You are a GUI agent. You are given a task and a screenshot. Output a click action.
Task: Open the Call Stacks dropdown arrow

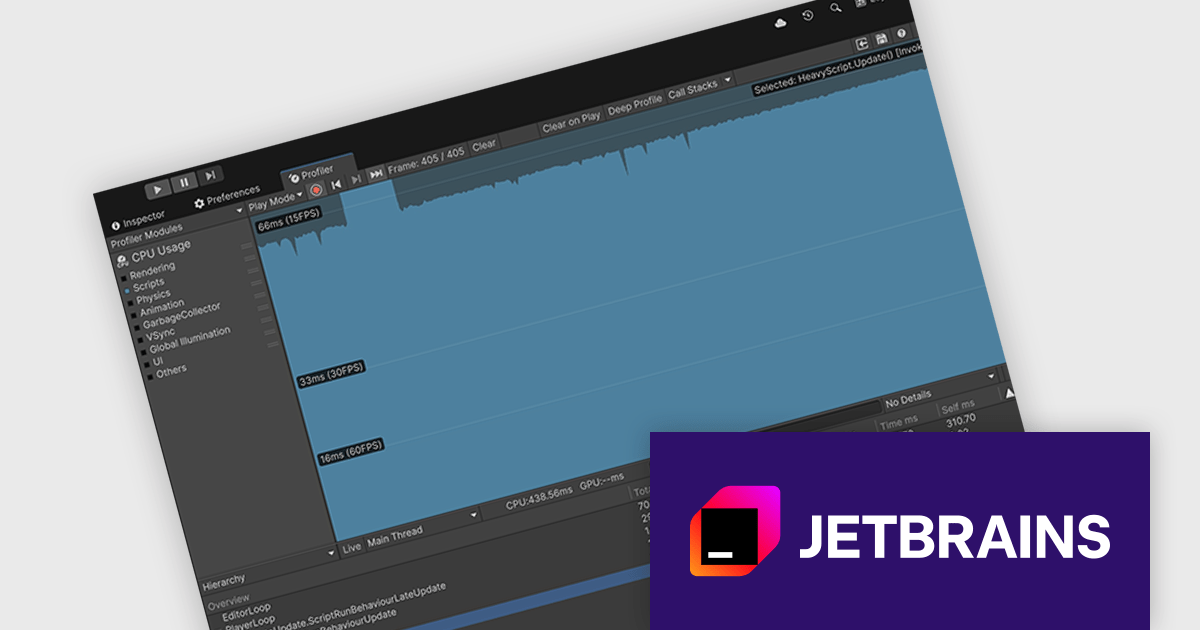[x=727, y=80]
